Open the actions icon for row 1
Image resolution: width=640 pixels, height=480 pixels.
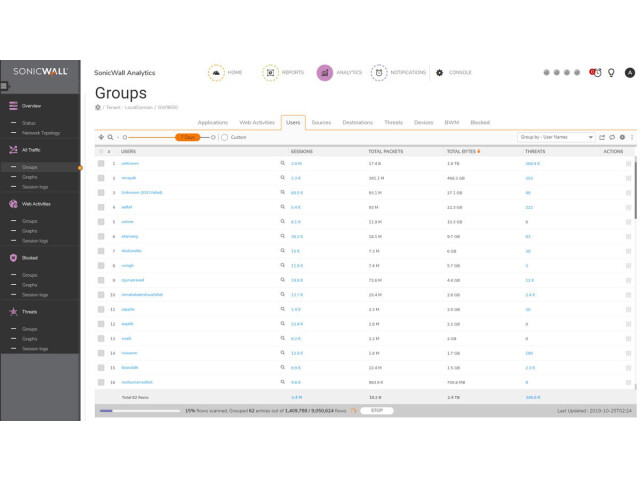628,163
